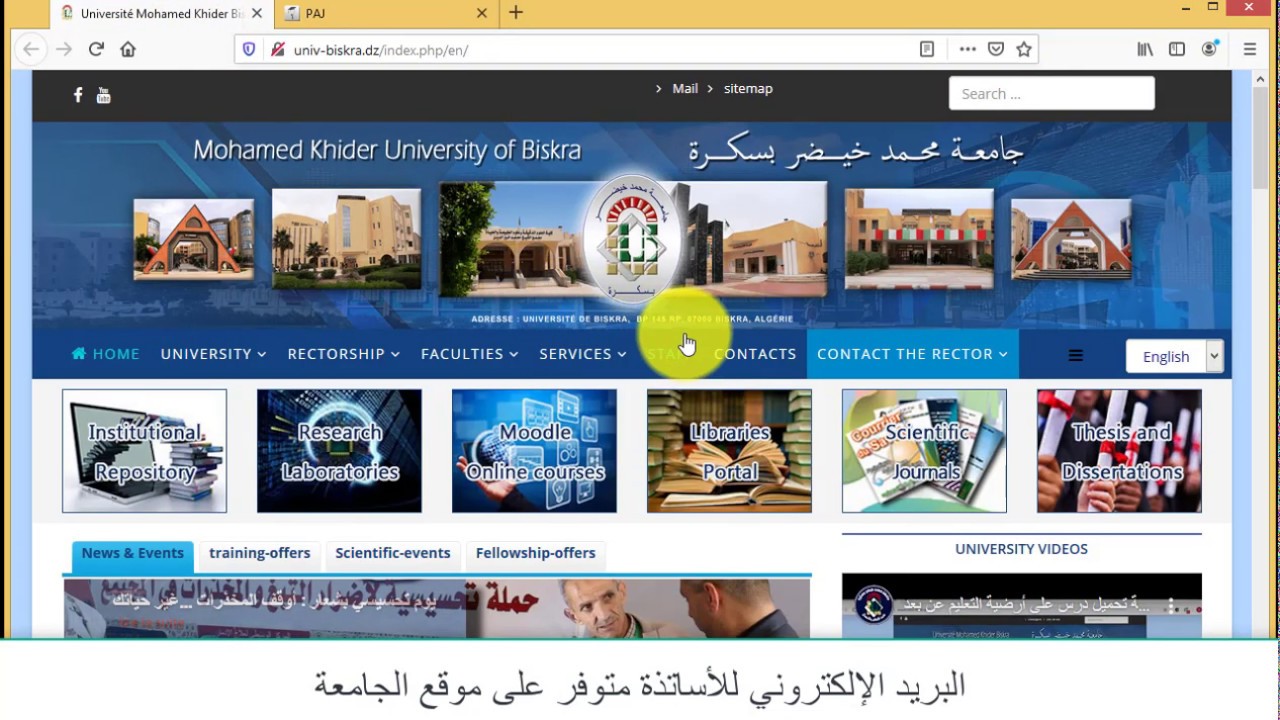The width and height of the screenshot is (1280, 720).
Task: Expand the CONTACT THE RECTOR dropdown
Action: [912, 354]
